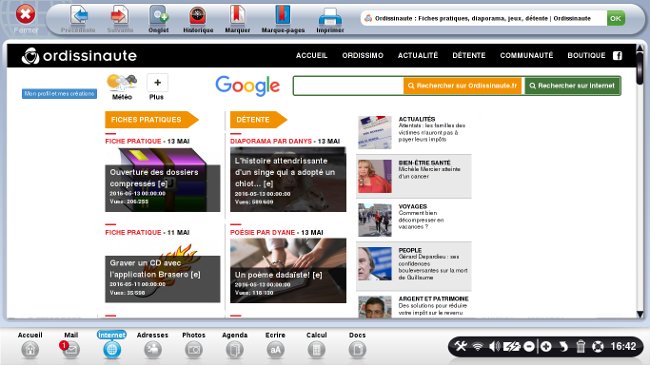Click the Imprimer printer icon

(x=330, y=17)
